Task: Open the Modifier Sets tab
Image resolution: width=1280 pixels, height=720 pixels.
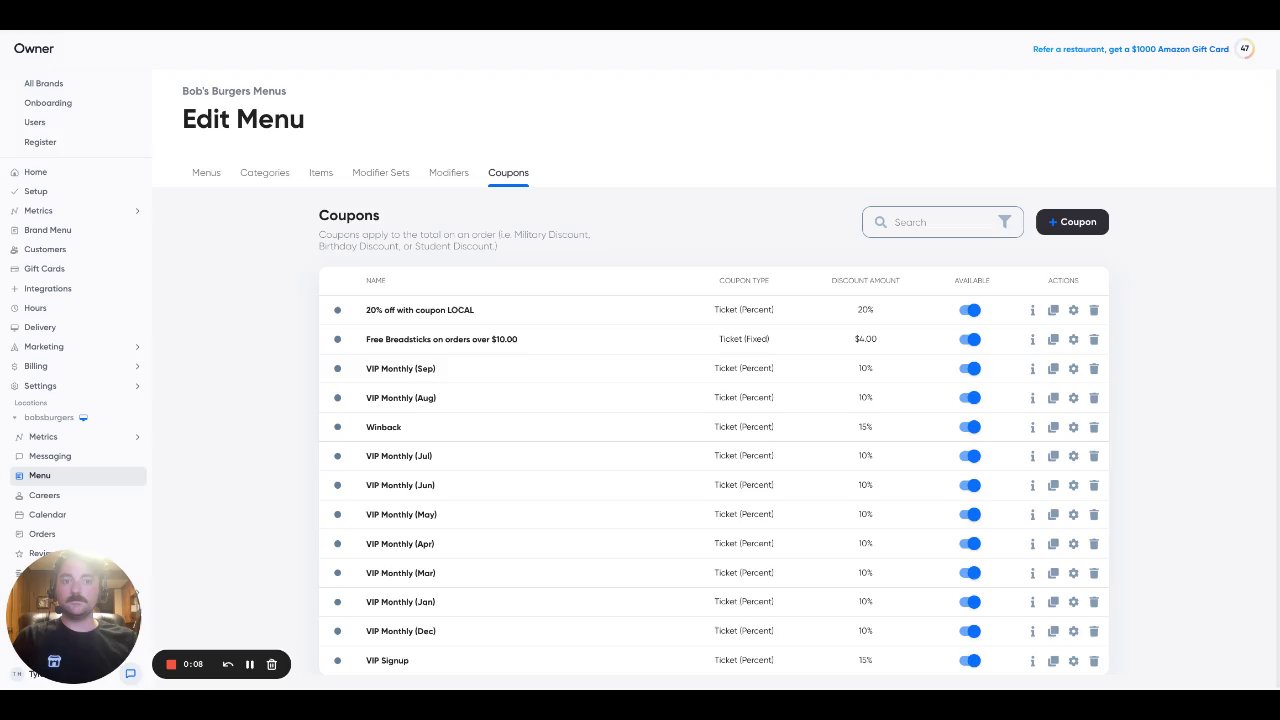Action: [x=381, y=173]
